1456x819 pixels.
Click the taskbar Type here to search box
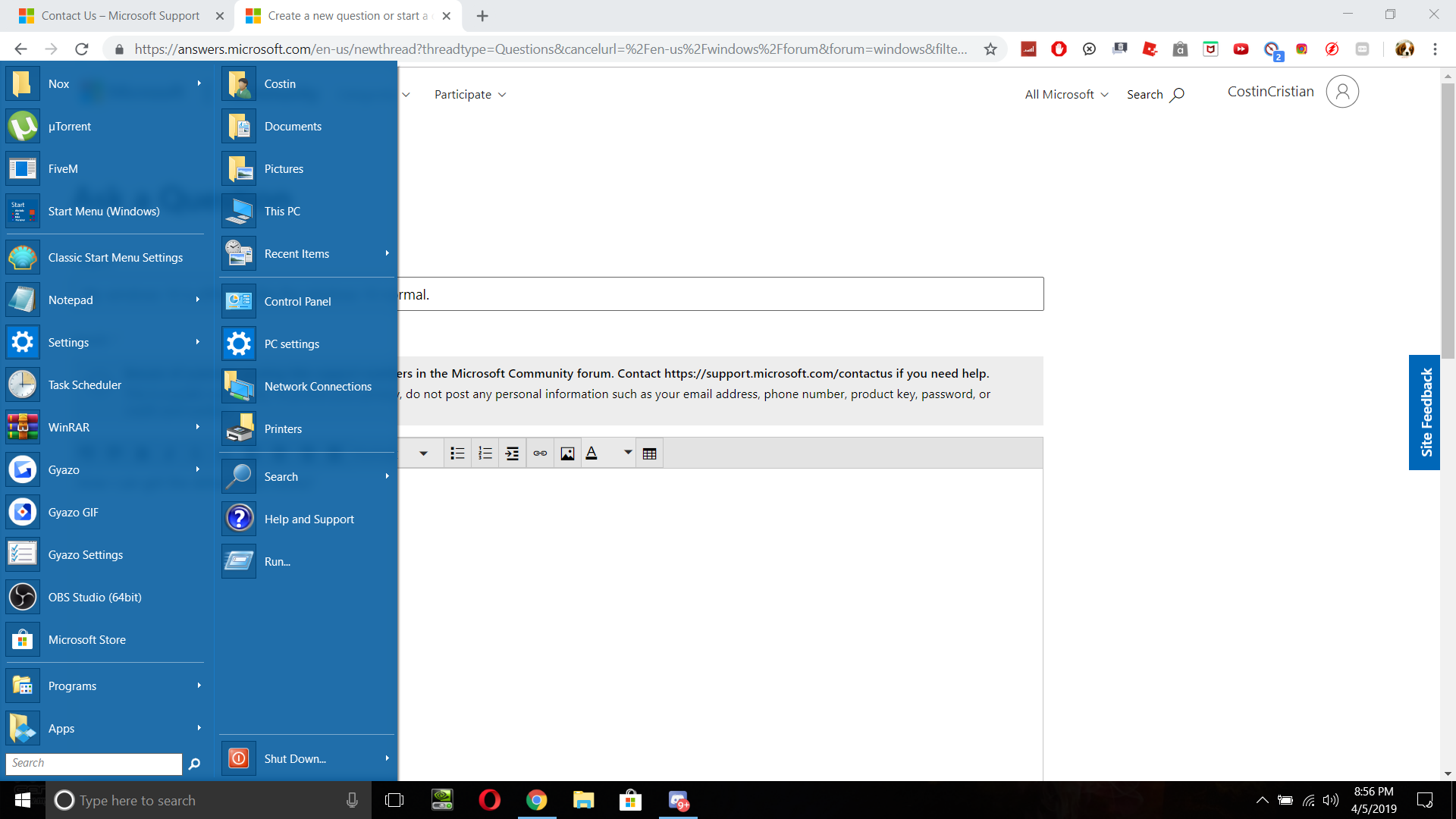[209, 800]
